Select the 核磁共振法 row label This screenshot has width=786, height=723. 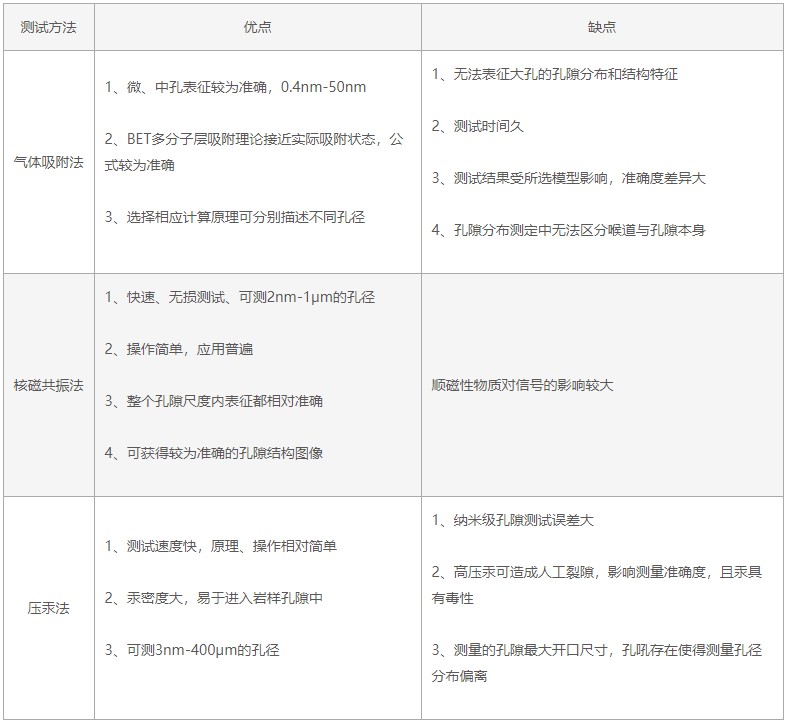tap(47, 385)
